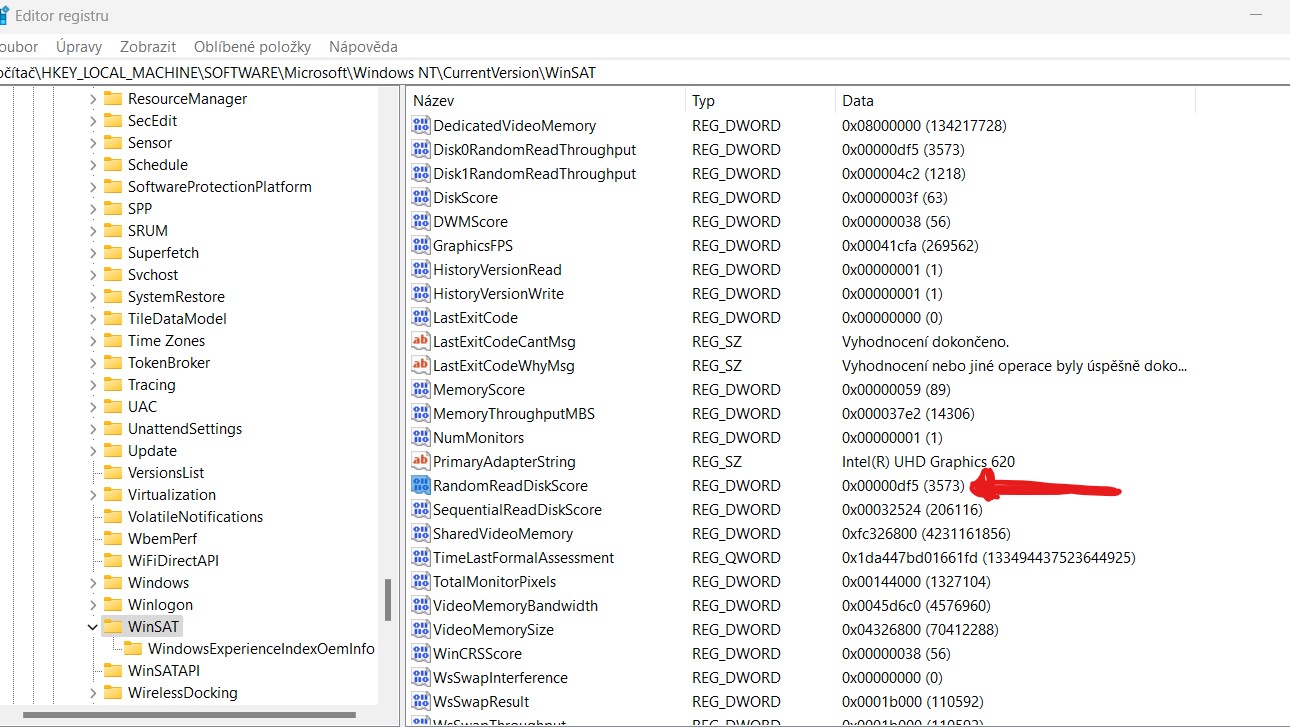Open the Úpravy menu

(x=79, y=46)
